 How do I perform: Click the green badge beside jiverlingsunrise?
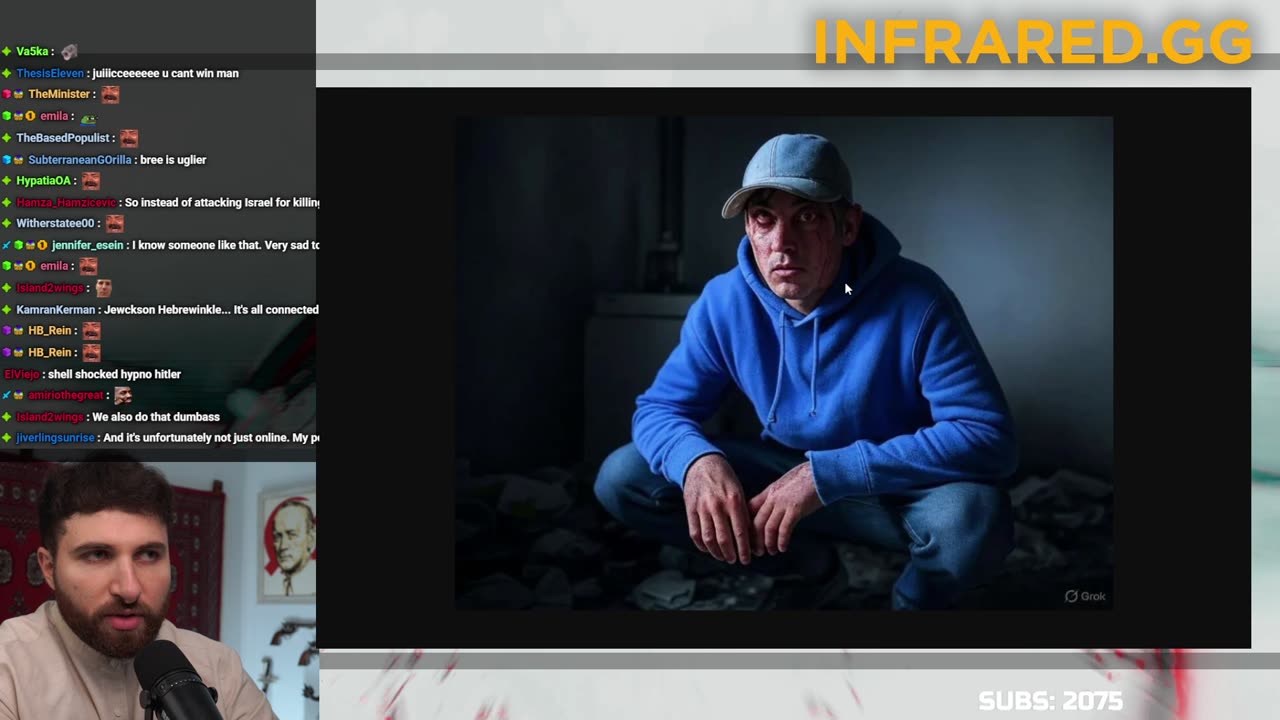[x=7, y=438]
